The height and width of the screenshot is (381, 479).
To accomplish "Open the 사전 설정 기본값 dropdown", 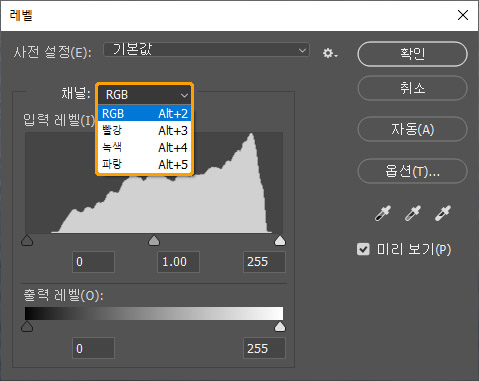I will [x=206, y=50].
